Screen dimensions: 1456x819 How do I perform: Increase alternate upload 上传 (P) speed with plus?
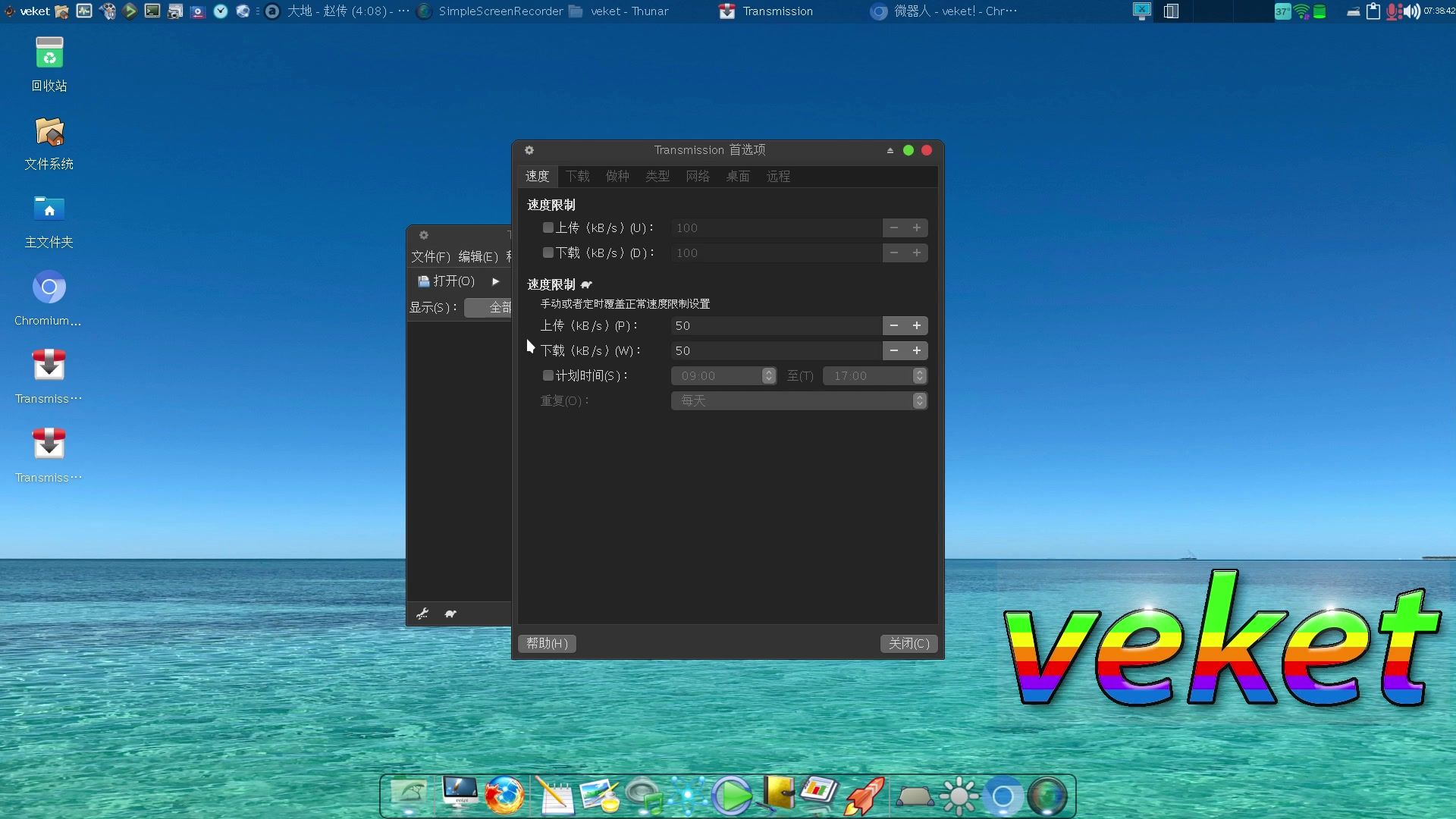[x=916, y=325]
